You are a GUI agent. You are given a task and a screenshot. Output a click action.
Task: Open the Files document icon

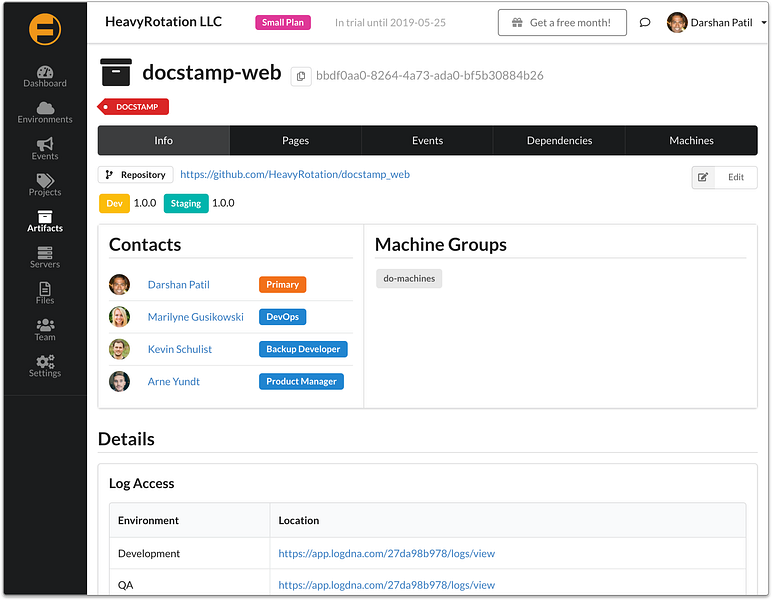[45, 288]
